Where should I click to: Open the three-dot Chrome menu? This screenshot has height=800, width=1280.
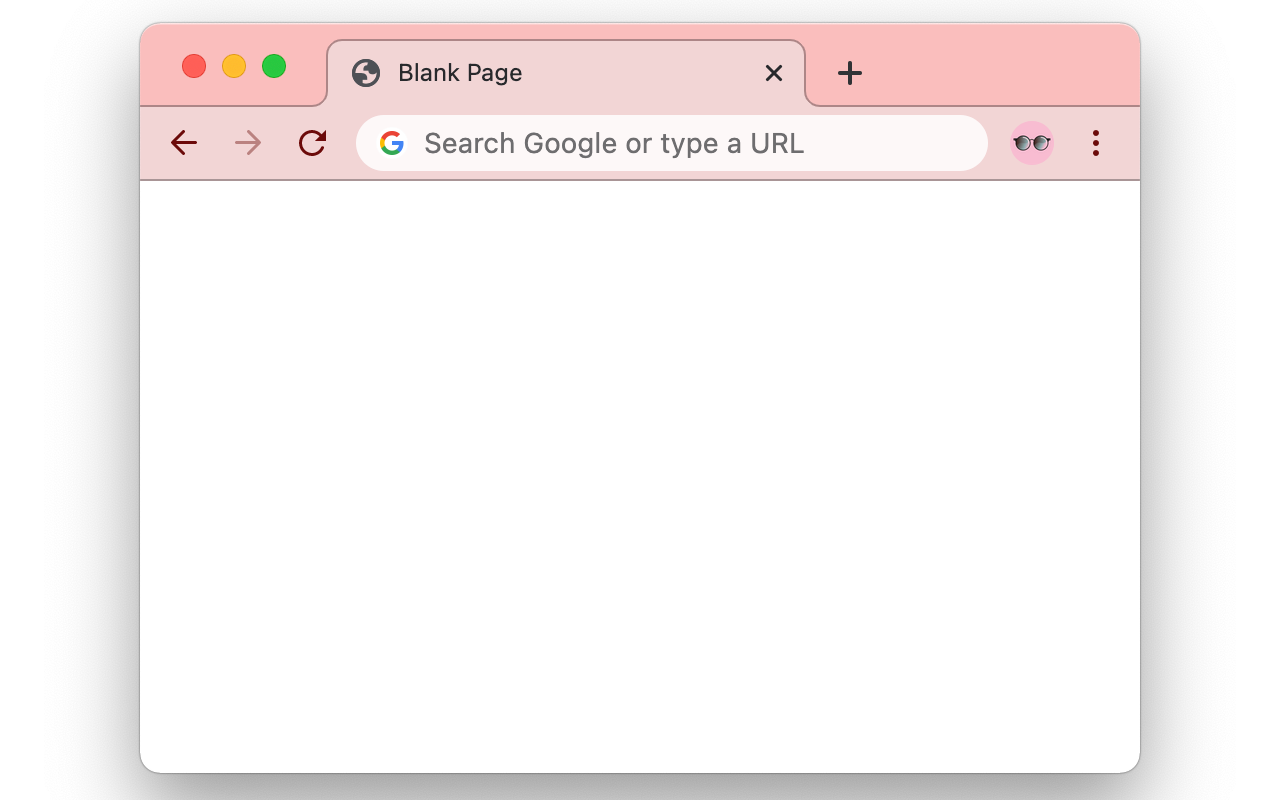tap(1096, 143)
